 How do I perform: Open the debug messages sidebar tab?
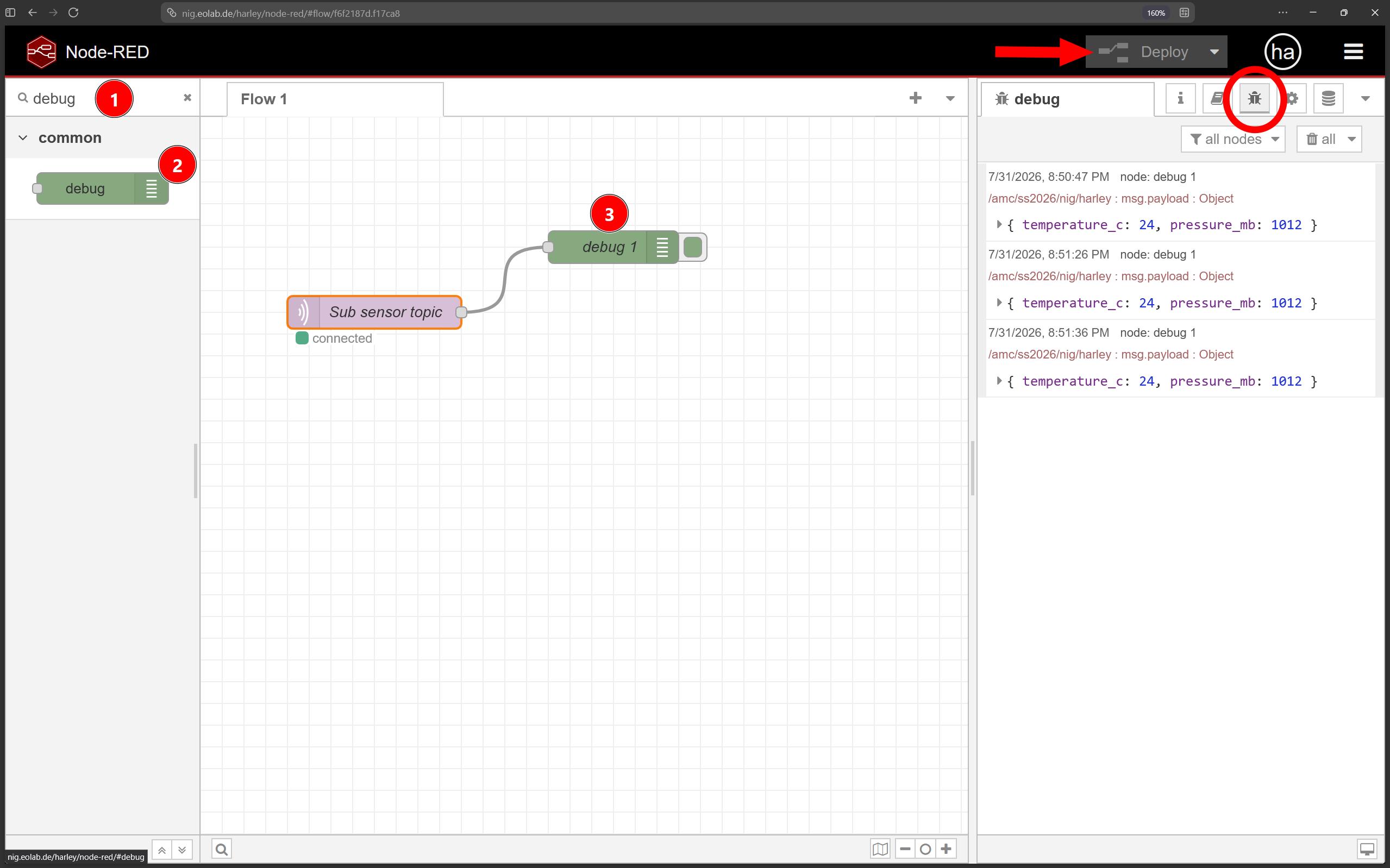click(1255, 99)
